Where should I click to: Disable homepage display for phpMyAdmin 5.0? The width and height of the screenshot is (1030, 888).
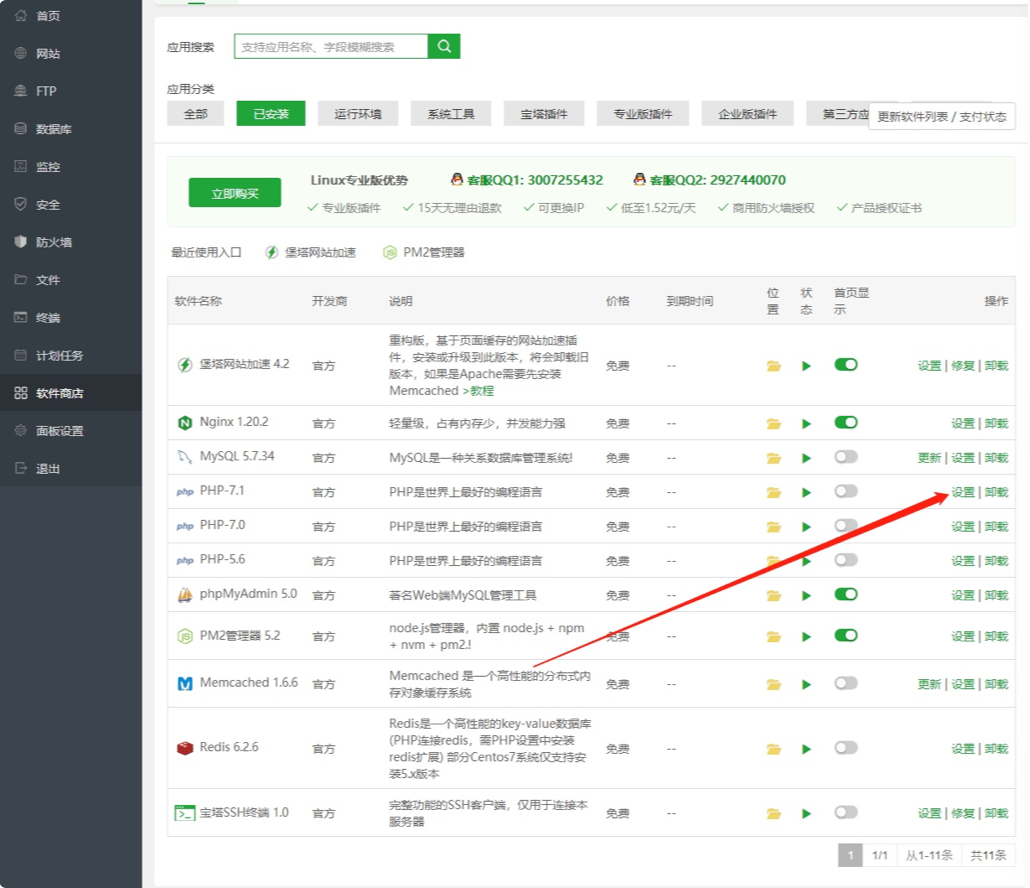[845, 594]
